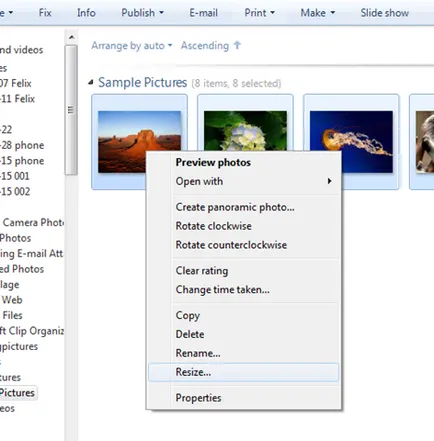Open the Publish dropdown menu
434x441 pixels.
pos(142,13)
